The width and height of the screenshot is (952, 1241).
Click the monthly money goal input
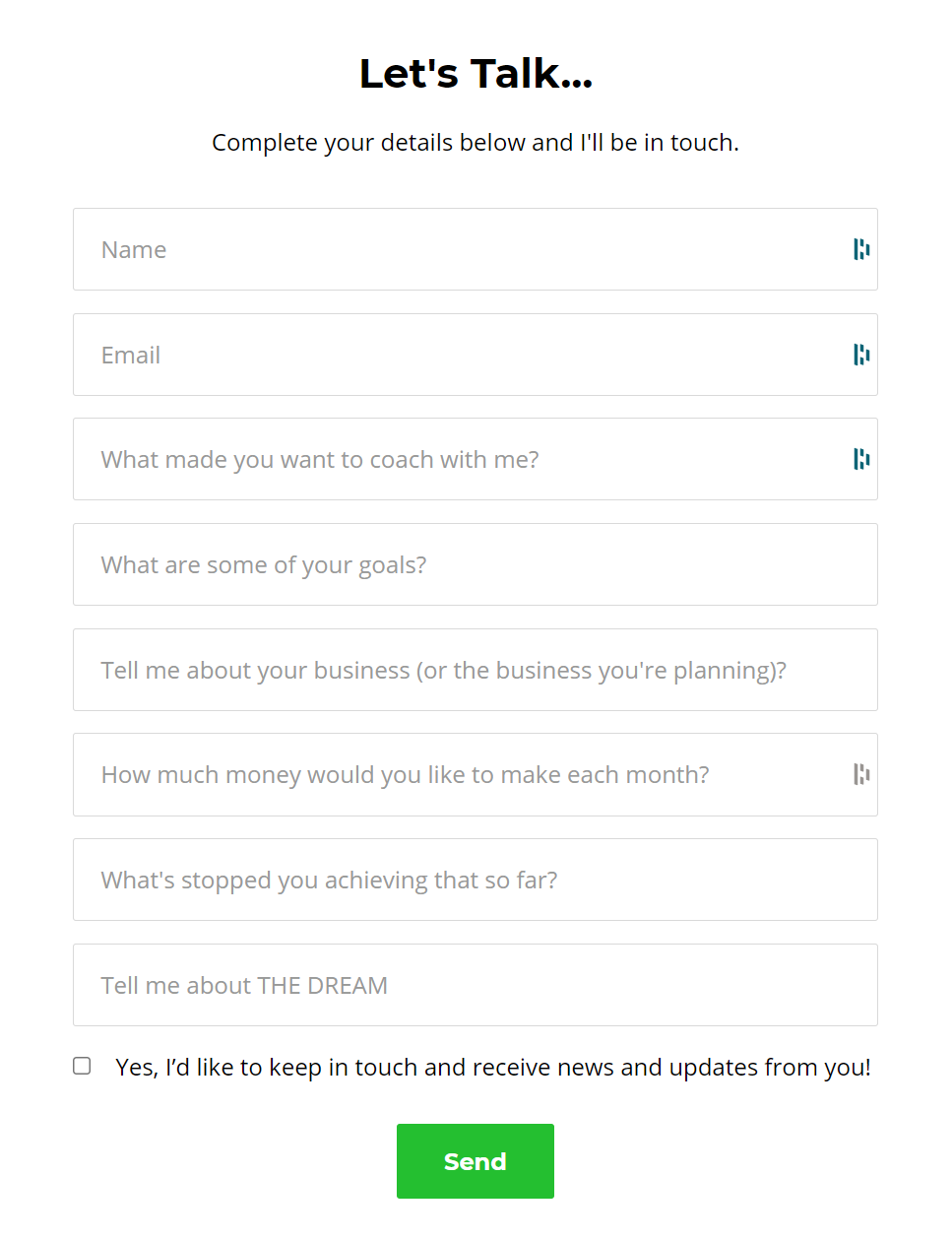tap(475, 774)
